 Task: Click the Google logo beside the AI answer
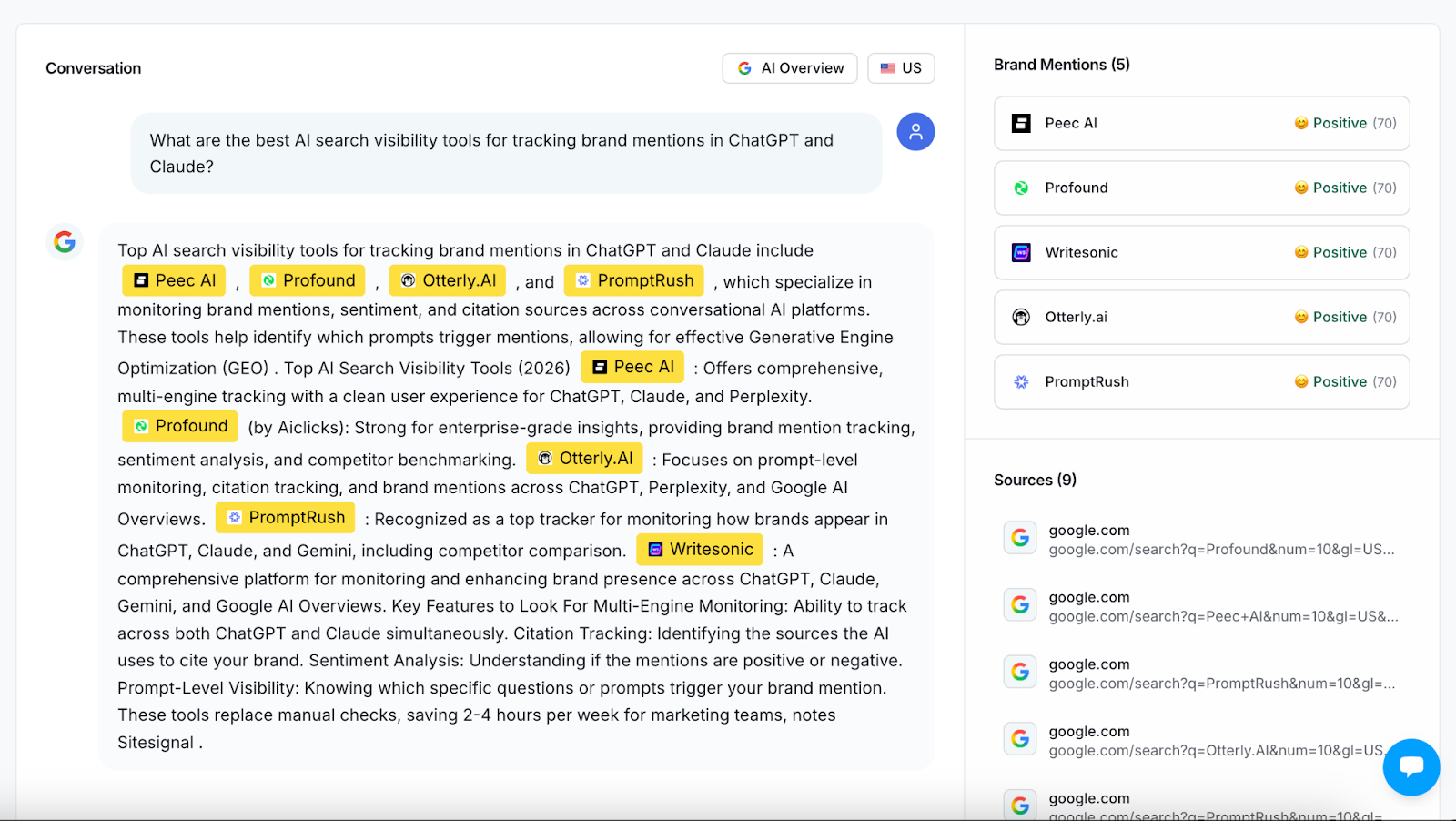[65, 242]
